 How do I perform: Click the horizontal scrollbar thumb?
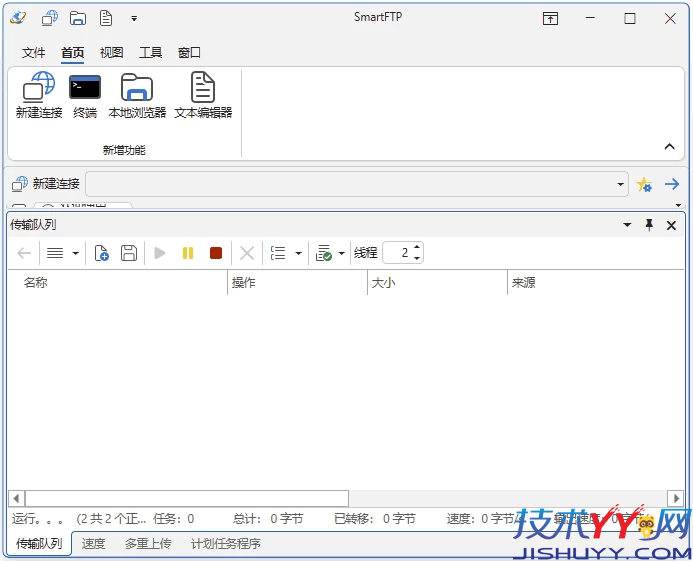(x=187, y=499)
